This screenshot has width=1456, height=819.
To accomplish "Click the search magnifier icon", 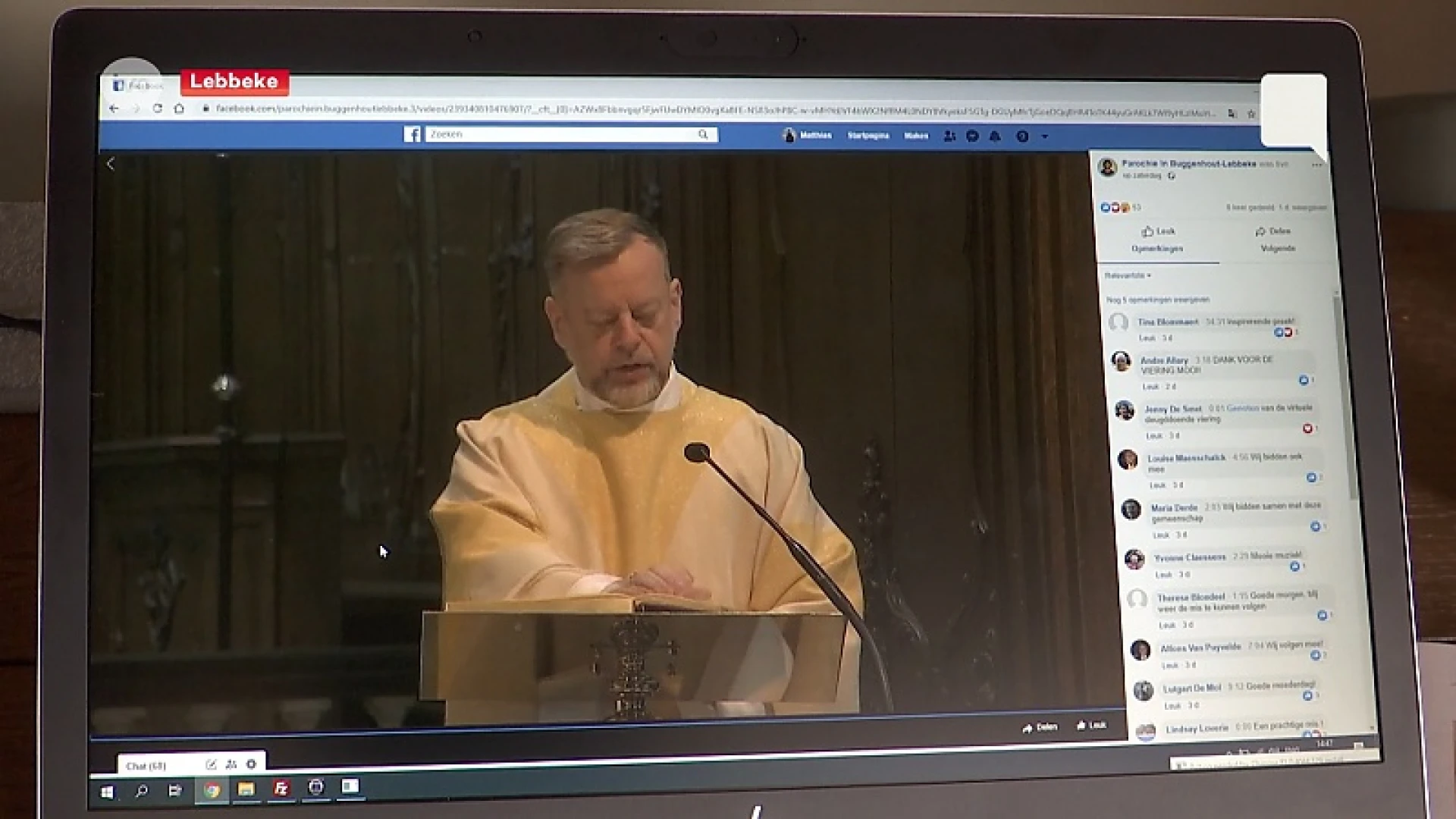I will click(703, 134).
